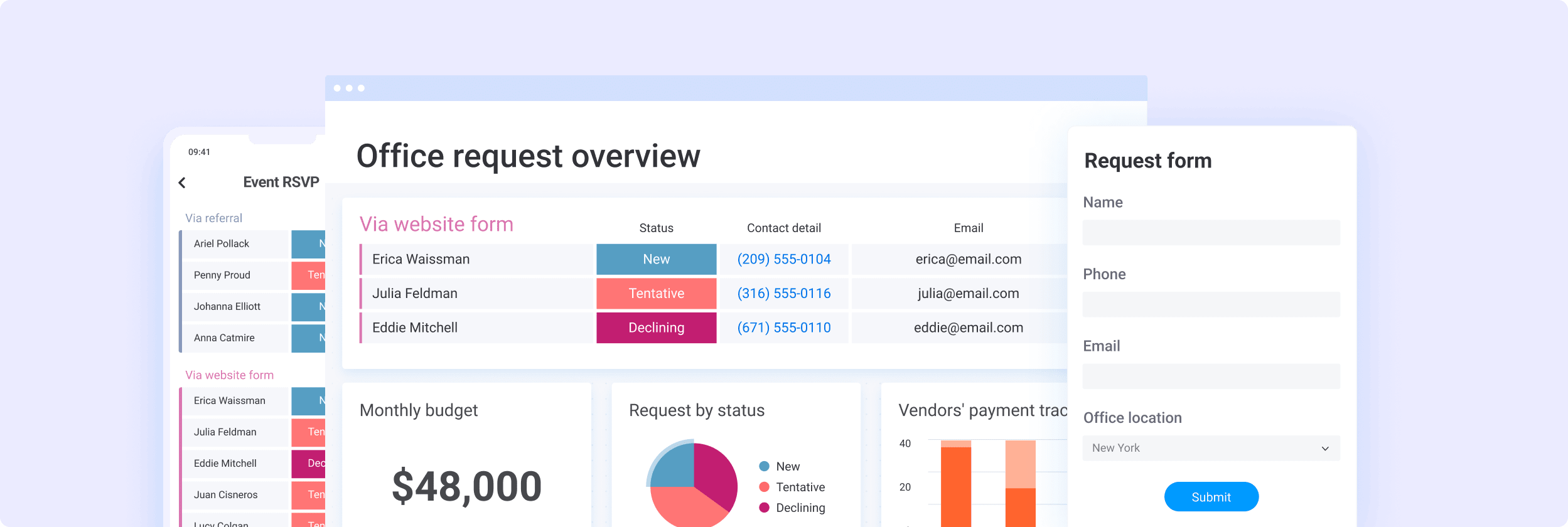Viewport: 1568px width, 527px height.
Task: Click Submit on the Request form
Action: click(1211, 497)
